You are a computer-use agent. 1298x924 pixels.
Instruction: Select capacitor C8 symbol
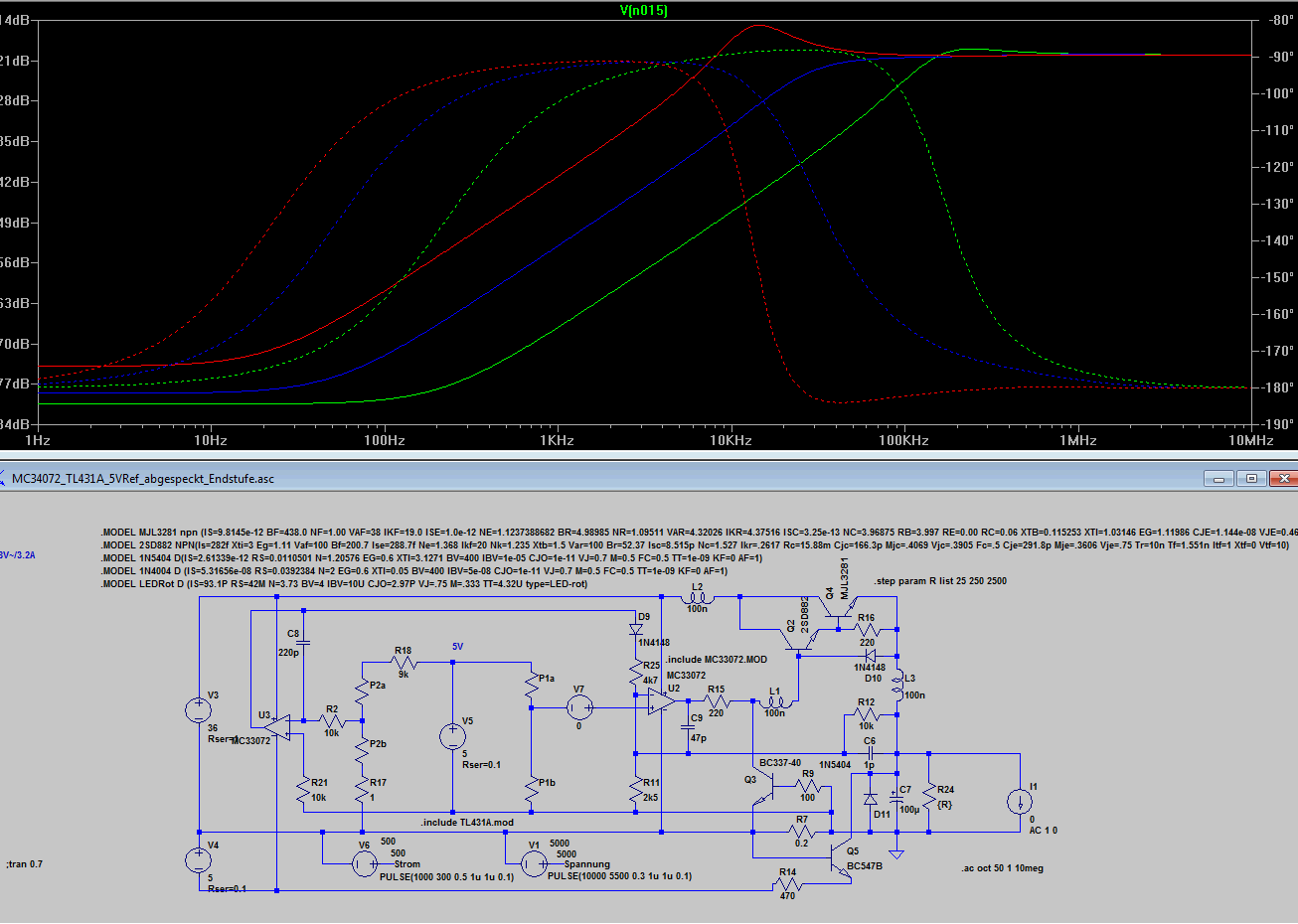302,643
